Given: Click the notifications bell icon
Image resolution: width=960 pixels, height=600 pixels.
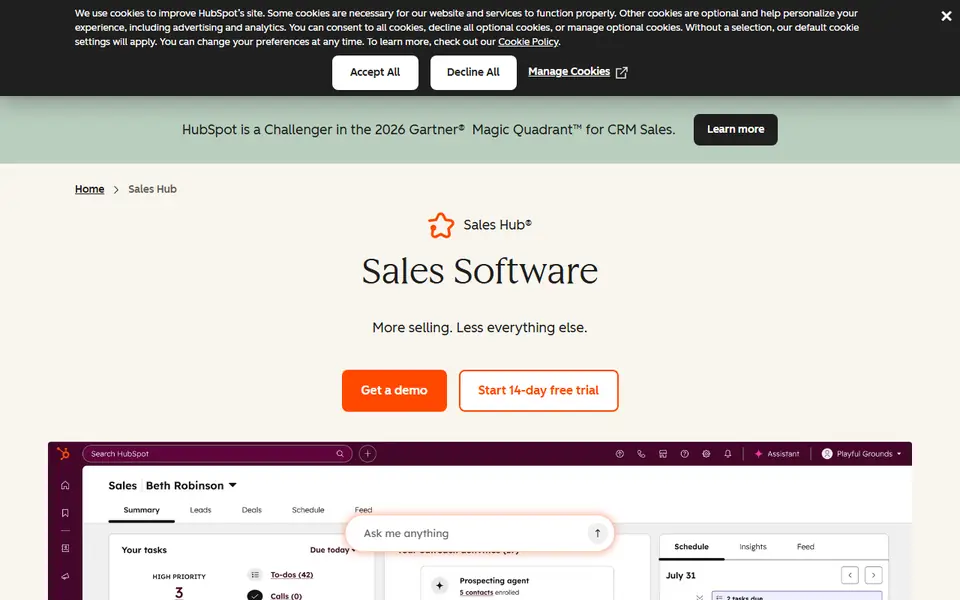Looking at the screenshot, I should pos(727,454).
